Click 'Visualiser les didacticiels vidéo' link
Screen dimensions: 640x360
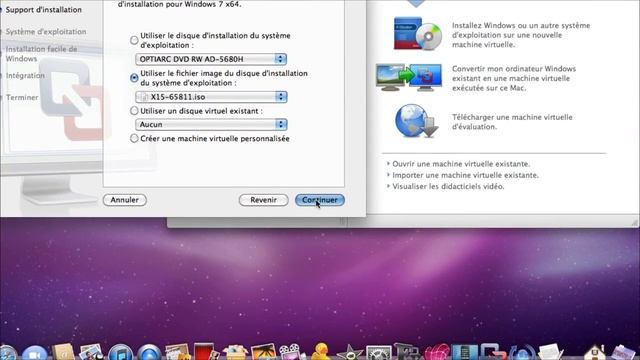tap(448, 187)
